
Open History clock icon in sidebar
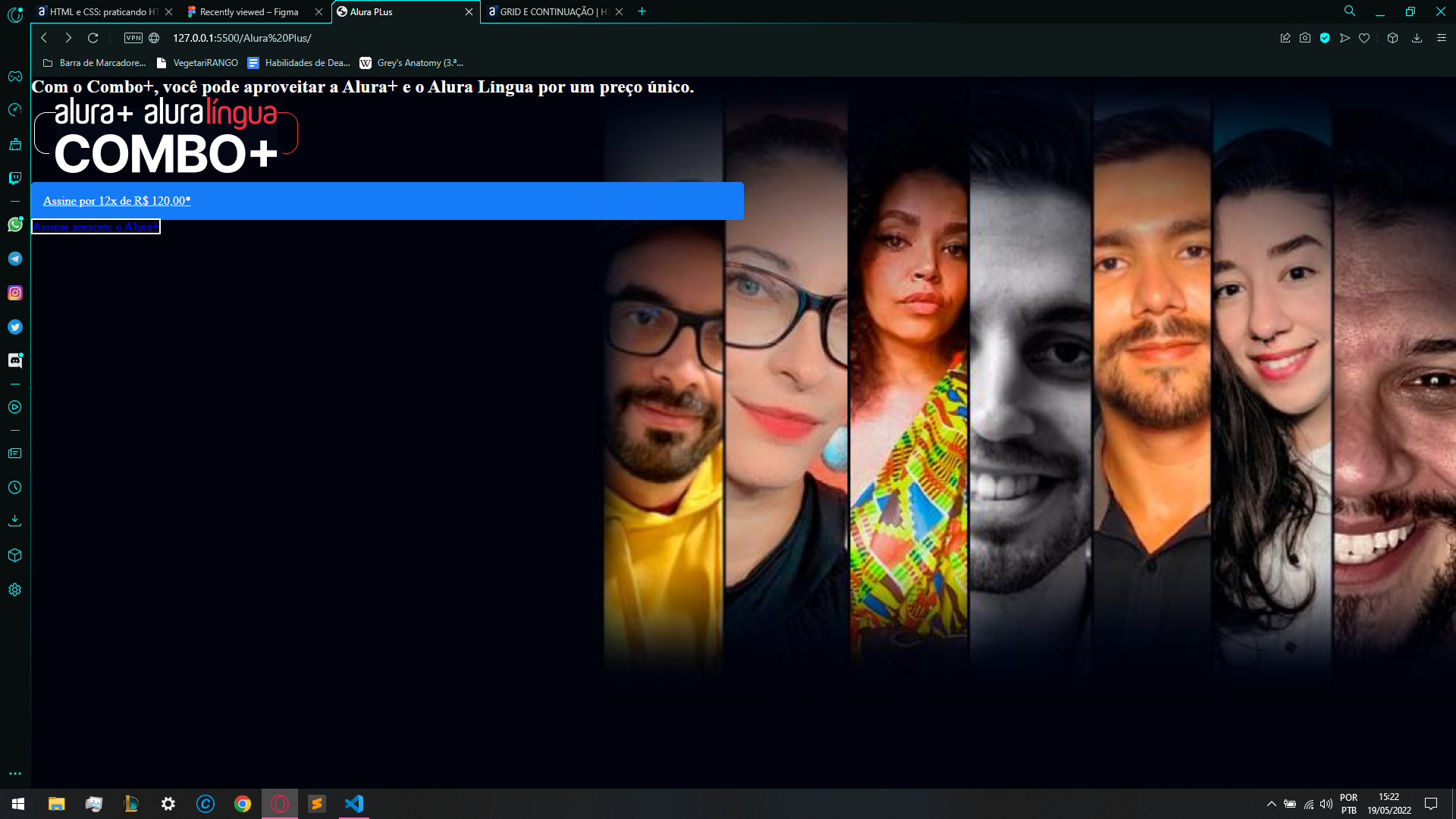coord(15,488)
